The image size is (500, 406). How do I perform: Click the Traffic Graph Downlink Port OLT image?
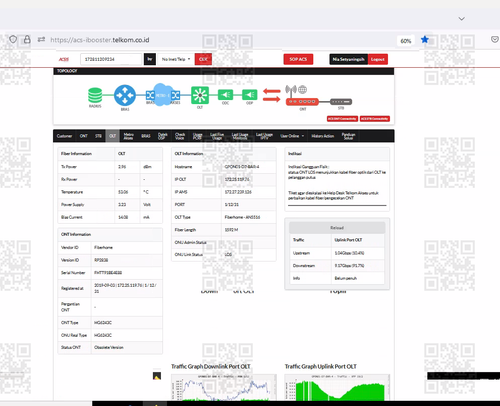pyautogui.click(x=224, y=387)
